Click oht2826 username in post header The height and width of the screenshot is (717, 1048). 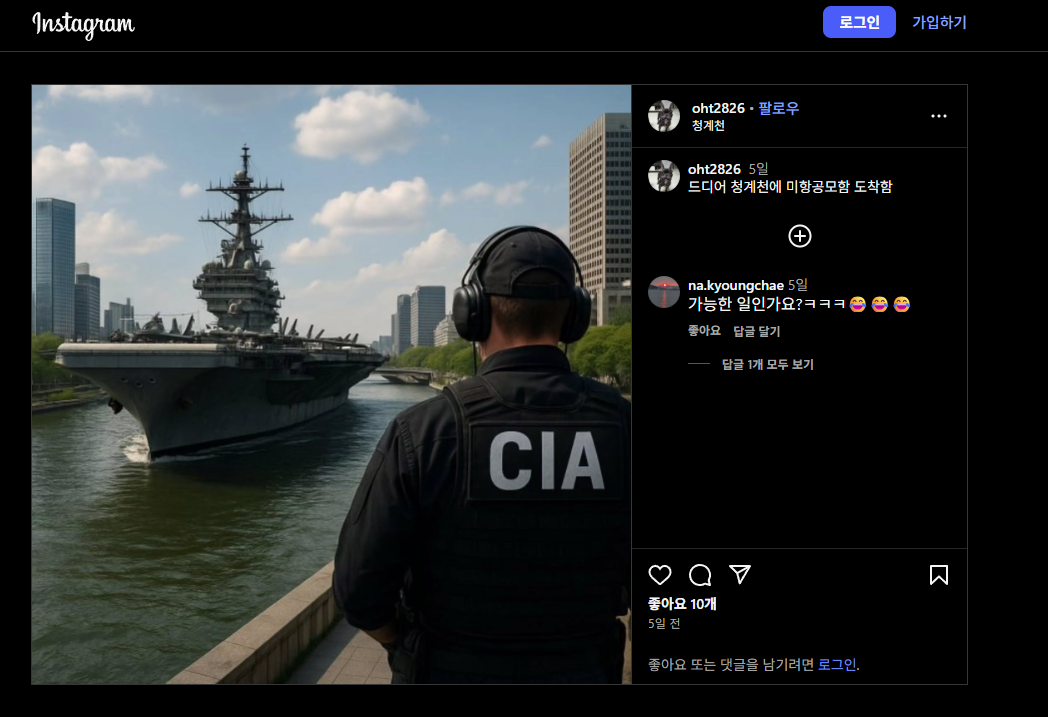(x=718, y=108)
